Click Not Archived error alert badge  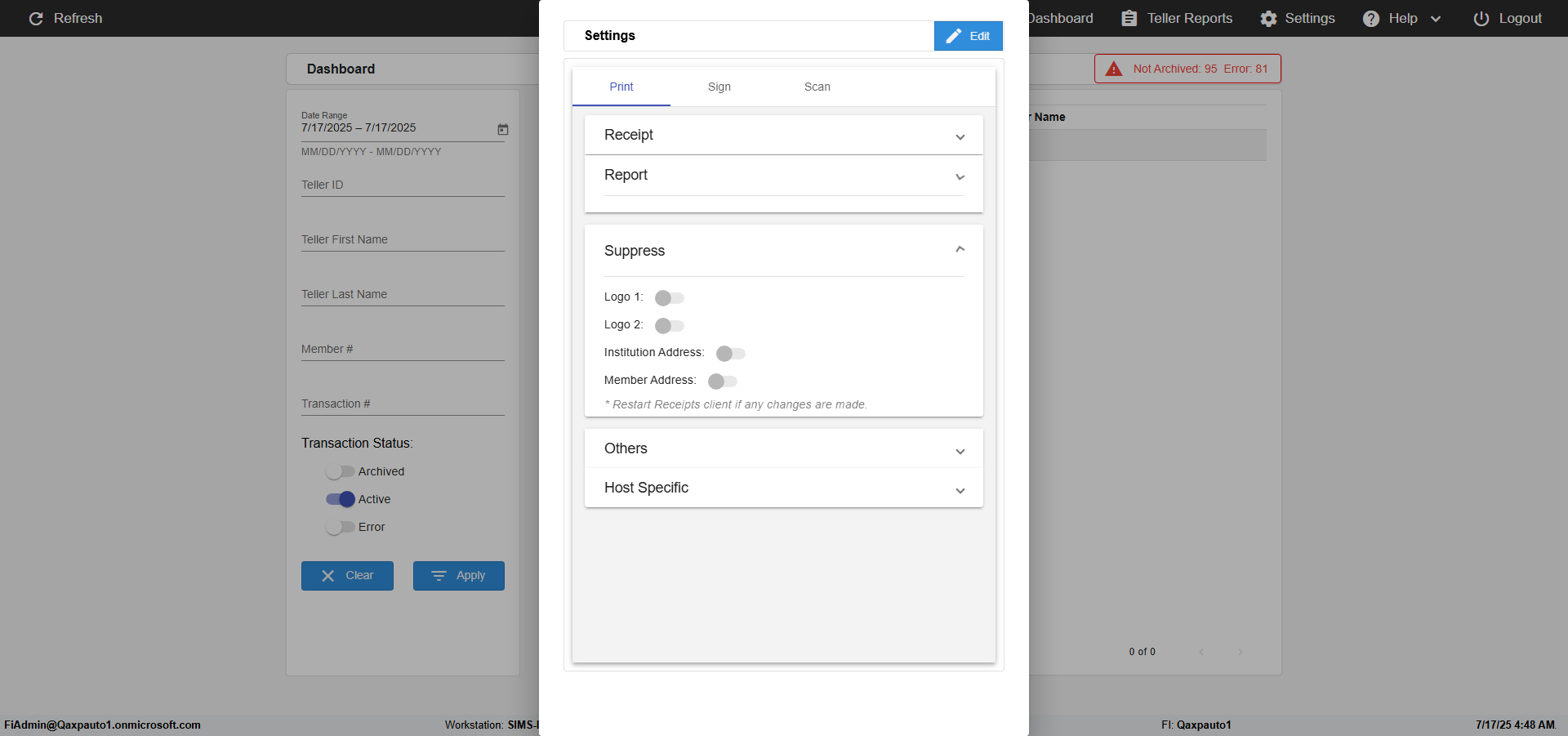pyautogui.click(x=1187, y=69)
